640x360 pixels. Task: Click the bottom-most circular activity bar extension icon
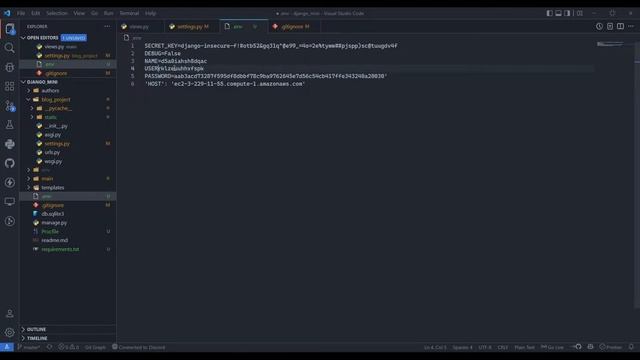tap(10, 221)
